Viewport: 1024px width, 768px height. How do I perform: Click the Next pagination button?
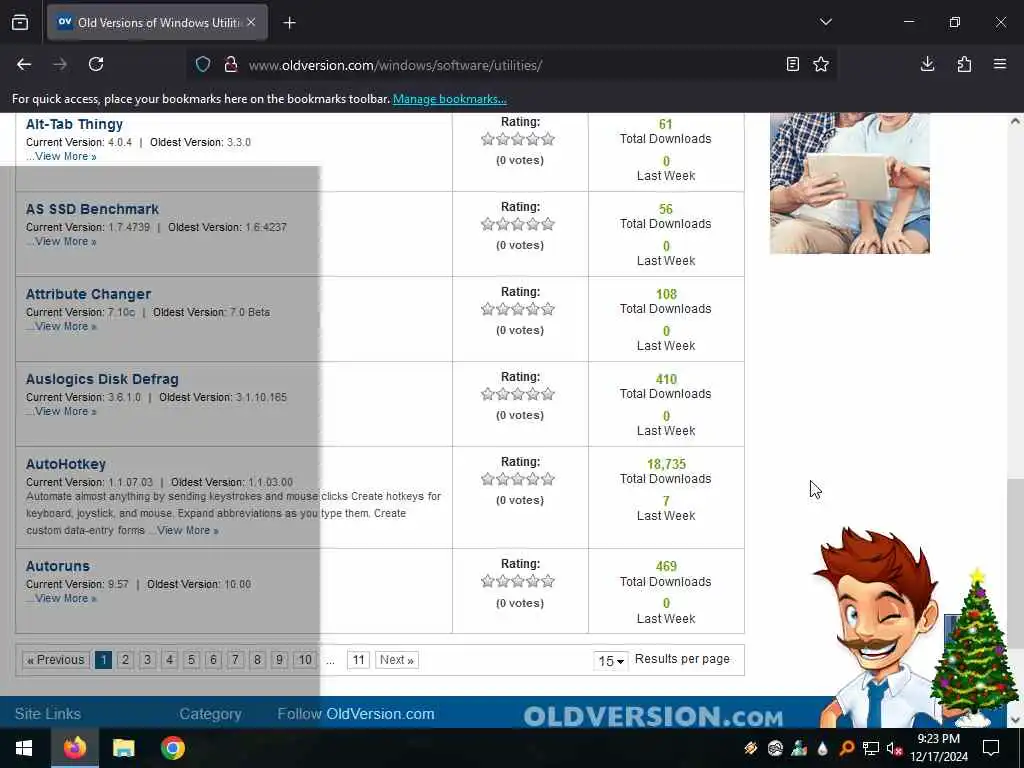coord(397,660)
